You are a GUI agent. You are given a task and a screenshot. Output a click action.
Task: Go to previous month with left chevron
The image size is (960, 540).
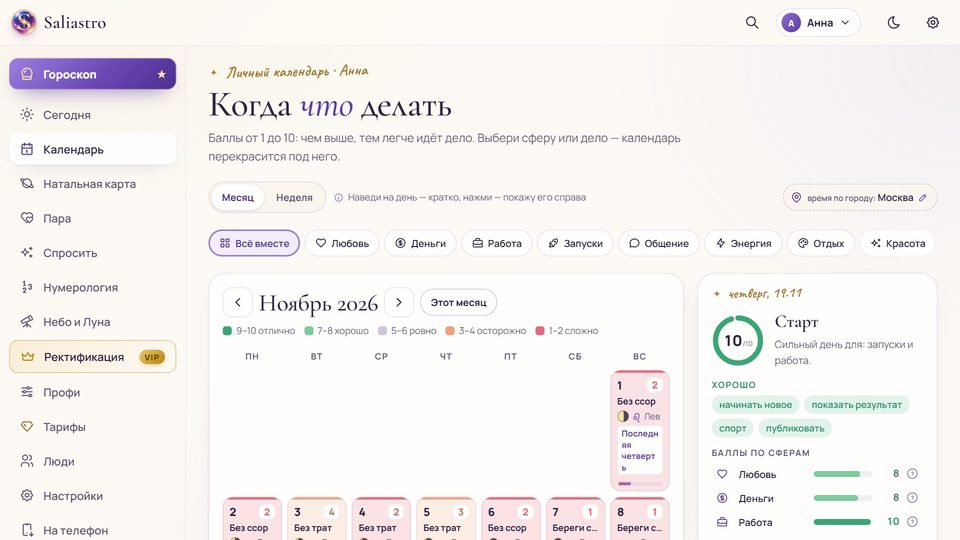coord(238,302)
